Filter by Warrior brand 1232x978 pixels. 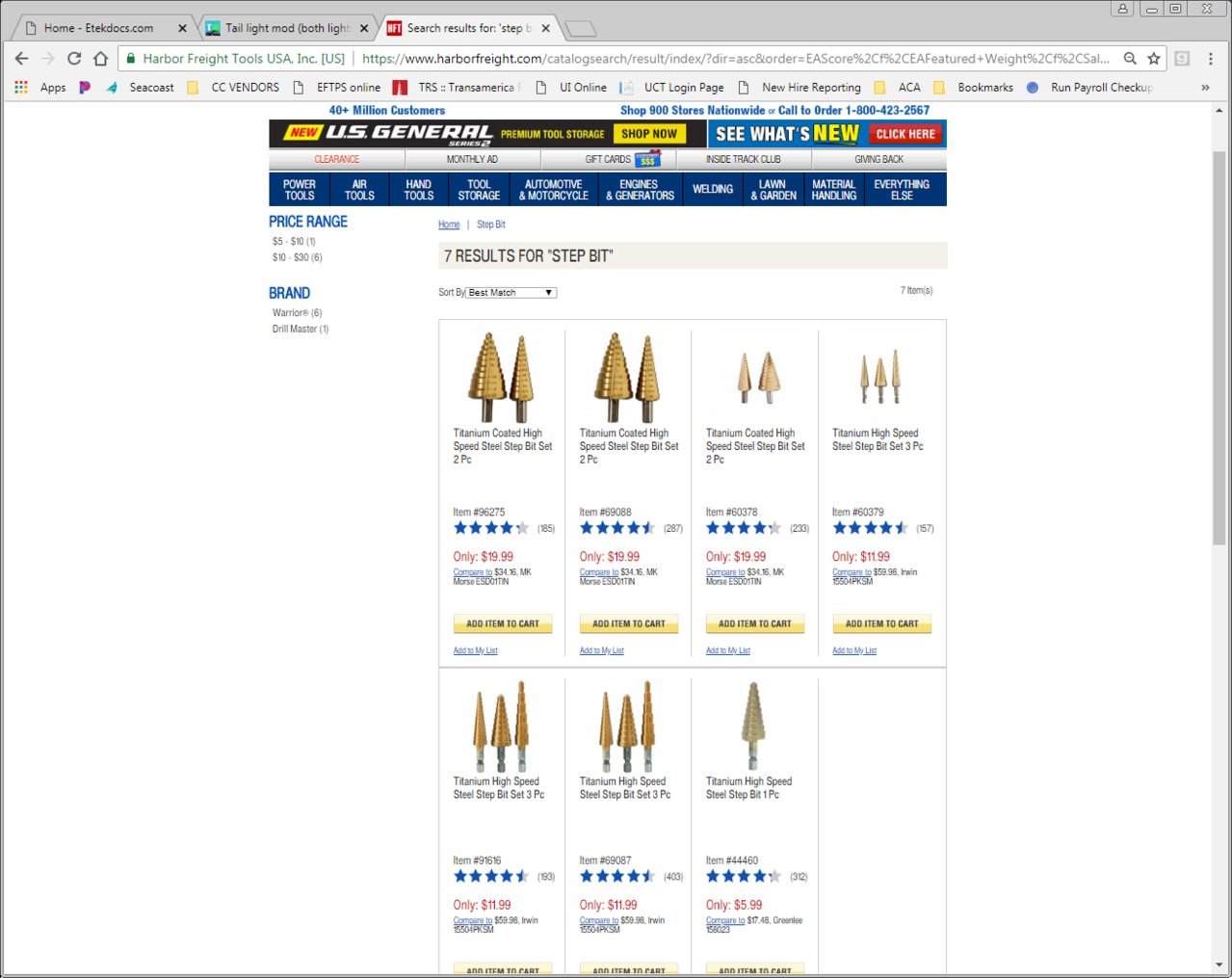pos(297,313)
